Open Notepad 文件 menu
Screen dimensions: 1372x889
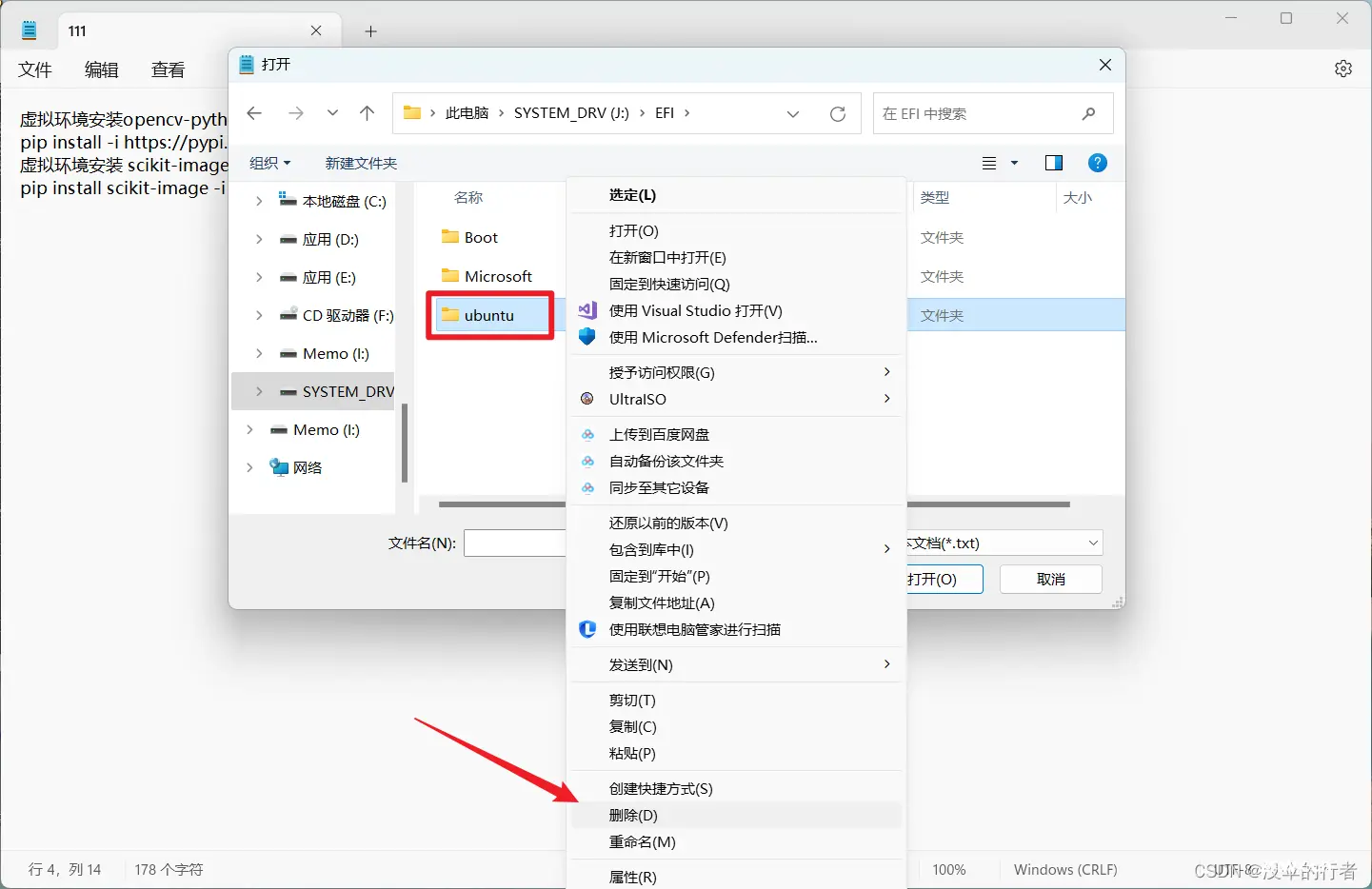pyautogui.click(x=35, y=69)
